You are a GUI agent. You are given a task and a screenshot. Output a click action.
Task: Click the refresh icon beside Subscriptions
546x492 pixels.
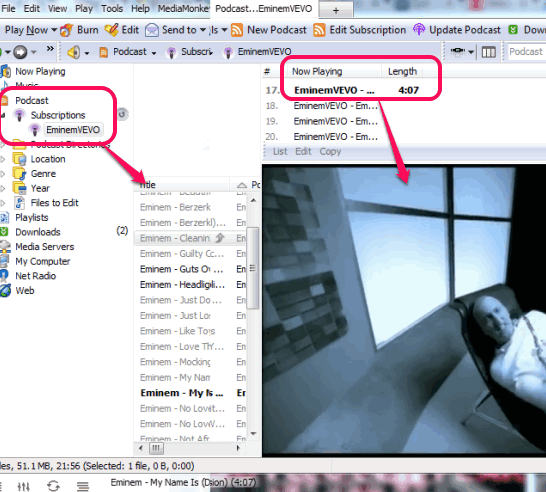click(122, 114)
